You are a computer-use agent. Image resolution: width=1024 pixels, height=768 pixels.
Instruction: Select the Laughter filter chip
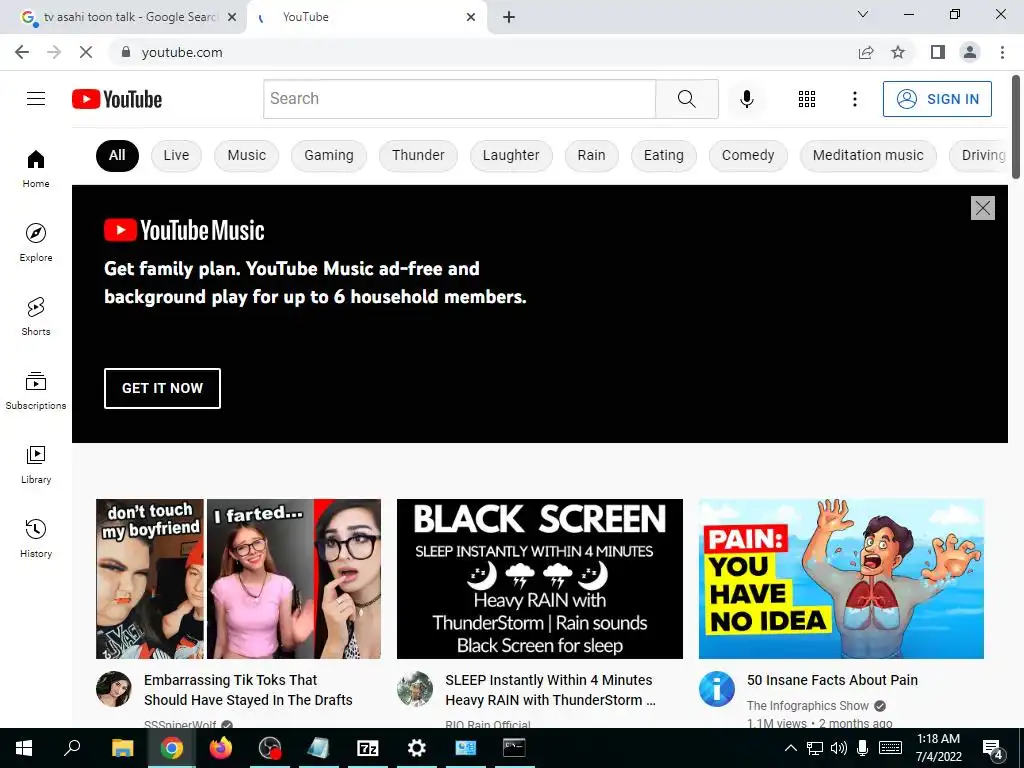click(511, 155)
